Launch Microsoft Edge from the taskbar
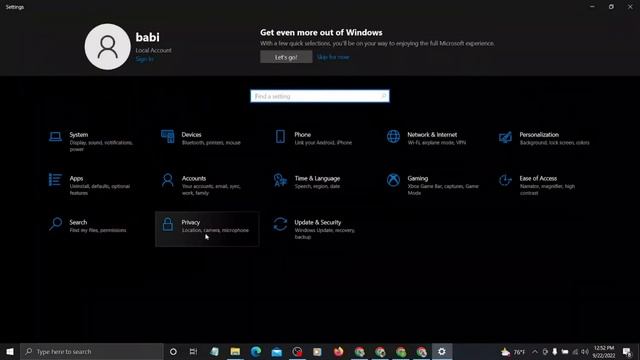640x360 pixels. point(256,351)
